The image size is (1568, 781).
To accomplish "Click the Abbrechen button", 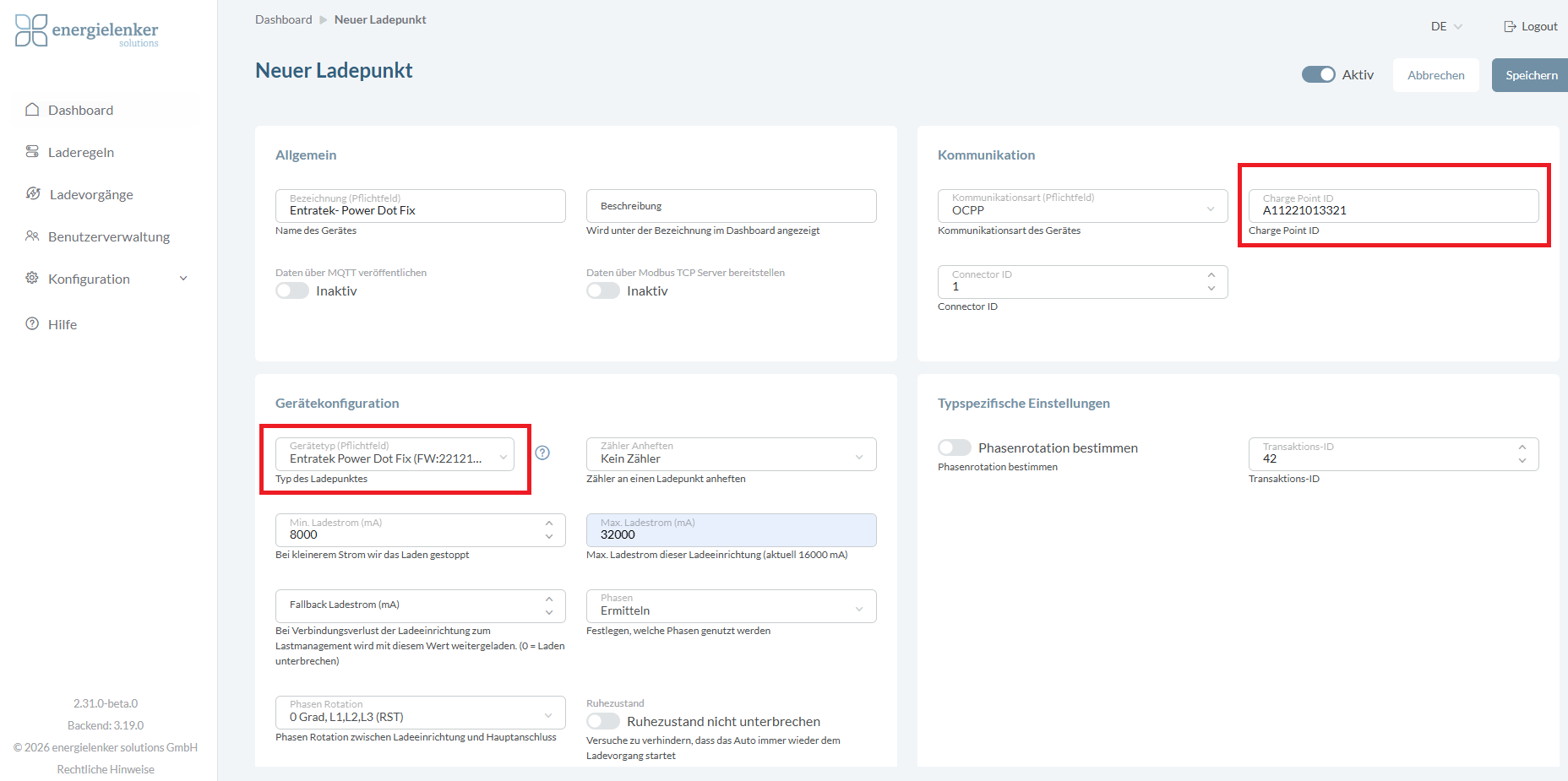I will (x=1435, y=75).
